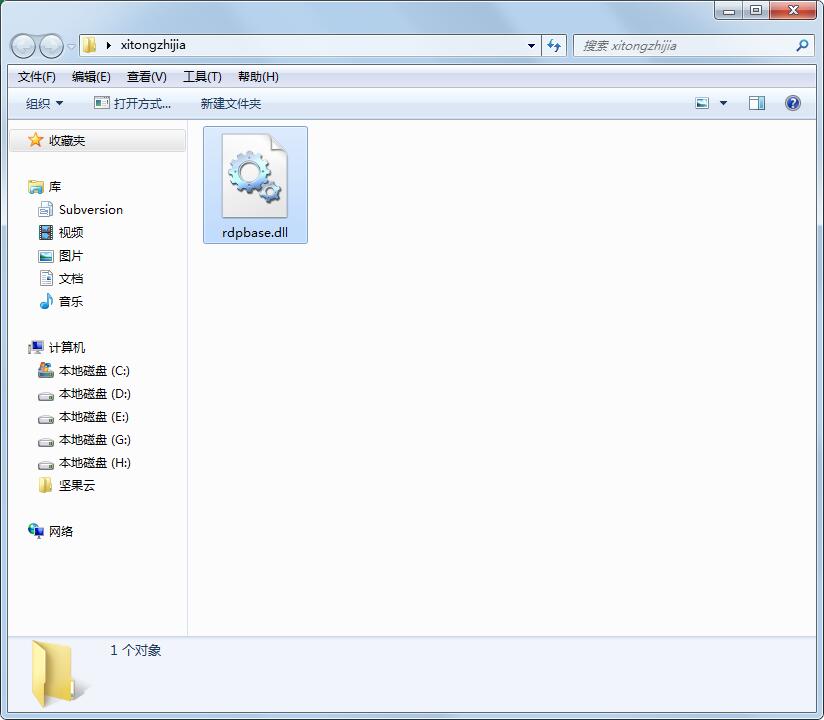Open the Subversion folder icon
Image resolution: width=824 pixels, height=720 pixels.
[x=45, y=209]
